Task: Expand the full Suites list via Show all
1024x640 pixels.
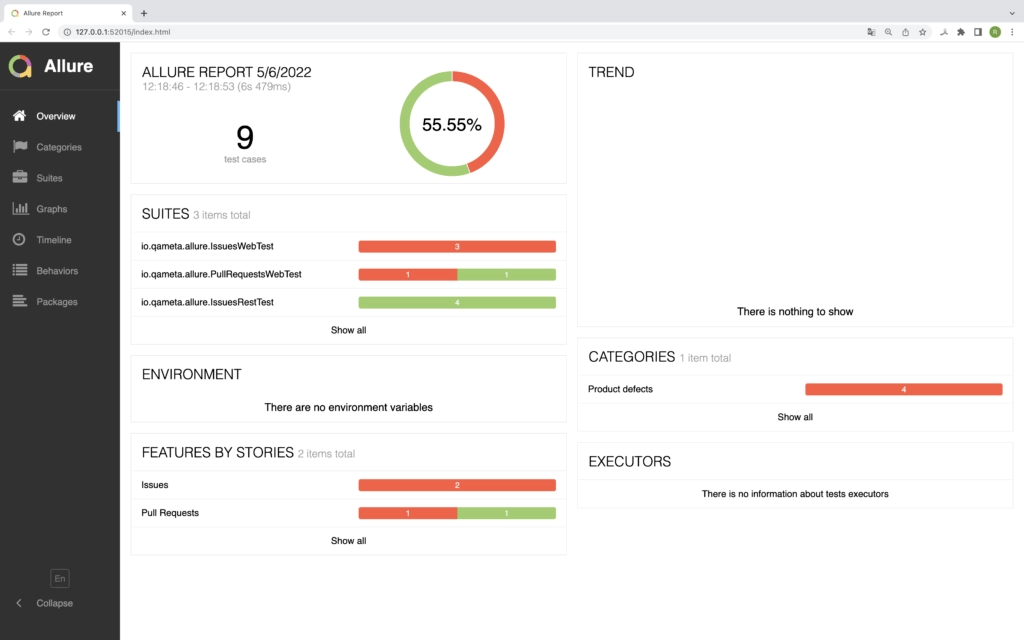Action: coord(348,329)
